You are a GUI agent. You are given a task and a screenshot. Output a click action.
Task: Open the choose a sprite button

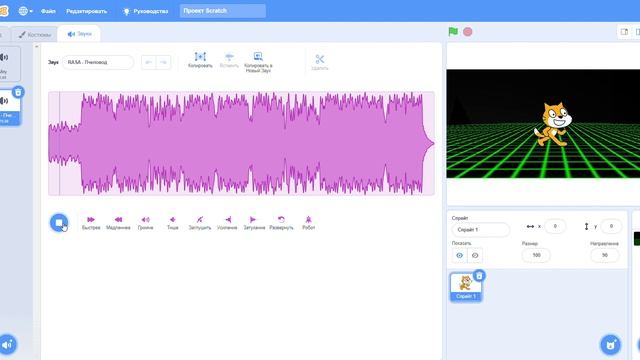(x=610, y=345)
